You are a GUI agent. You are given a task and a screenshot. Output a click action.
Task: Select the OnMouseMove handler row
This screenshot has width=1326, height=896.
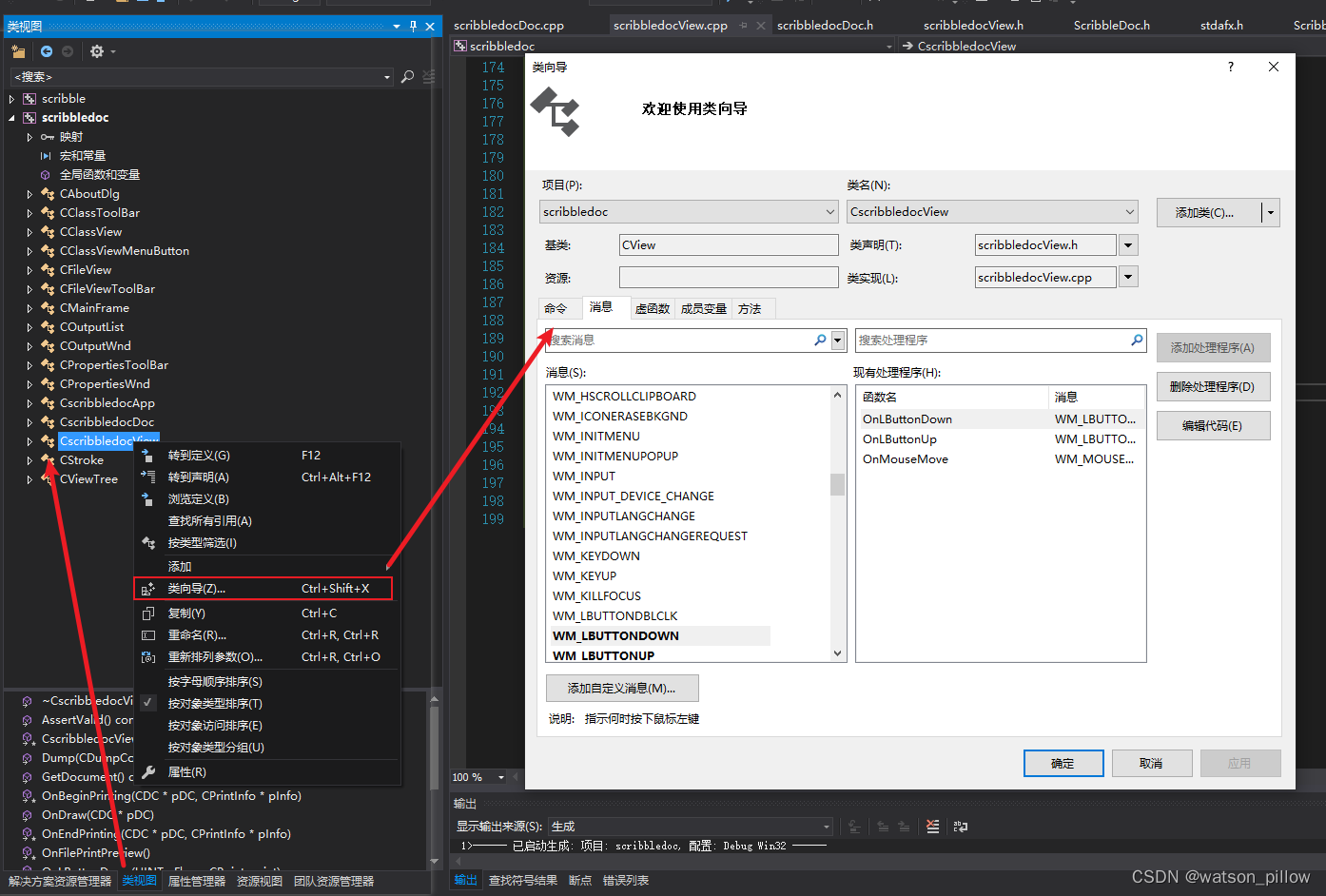[1000, 458]
